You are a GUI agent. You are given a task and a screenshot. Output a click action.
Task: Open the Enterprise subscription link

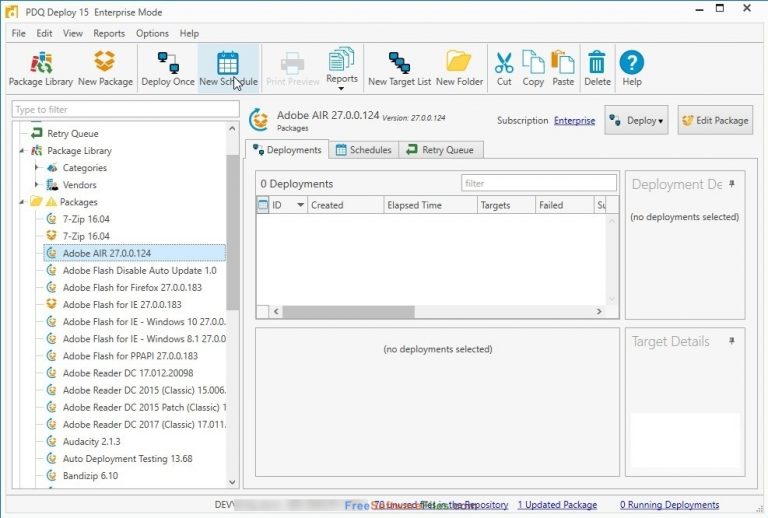tap(574, 120)
